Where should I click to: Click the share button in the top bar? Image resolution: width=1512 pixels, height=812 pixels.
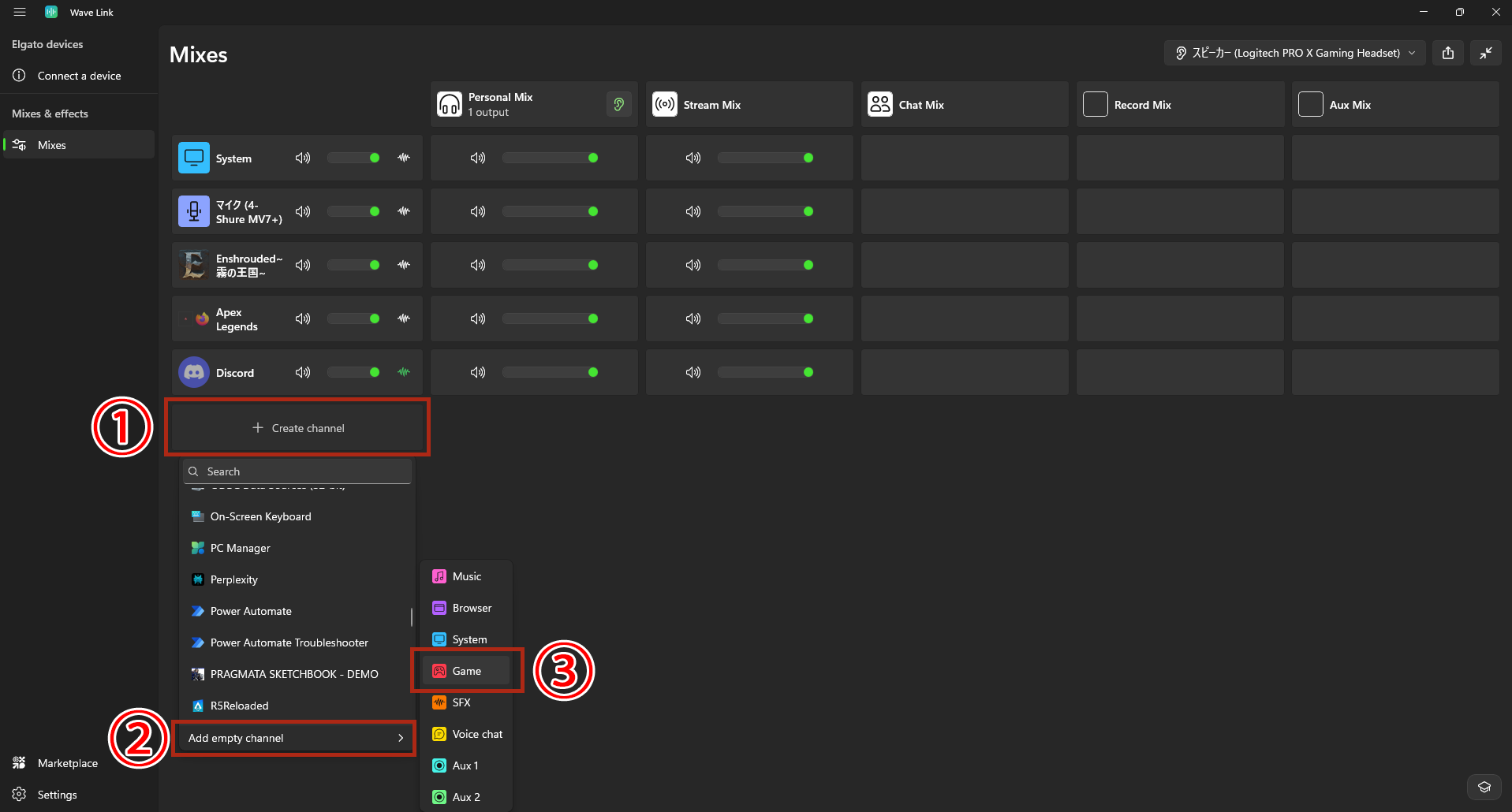click(1448, 53)
